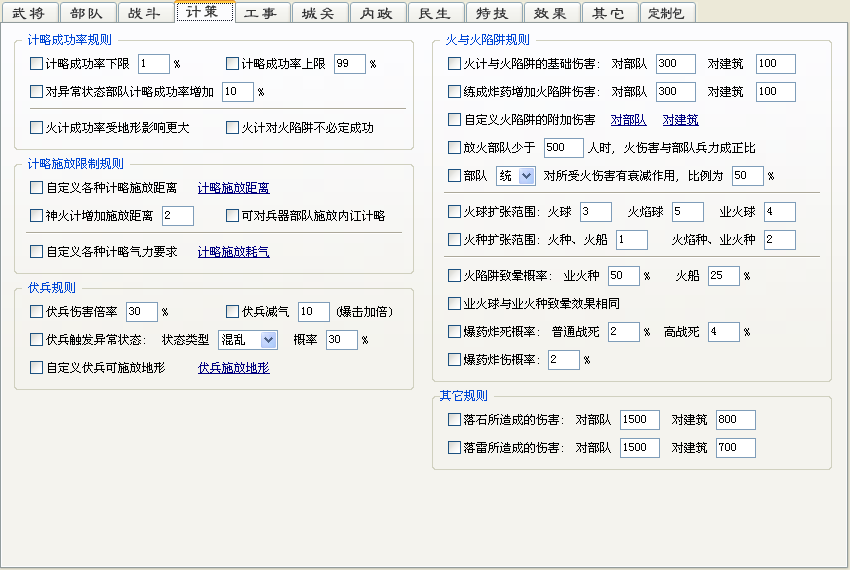Enable 落石所造成的伤害 checkbox

coord(454,420)
